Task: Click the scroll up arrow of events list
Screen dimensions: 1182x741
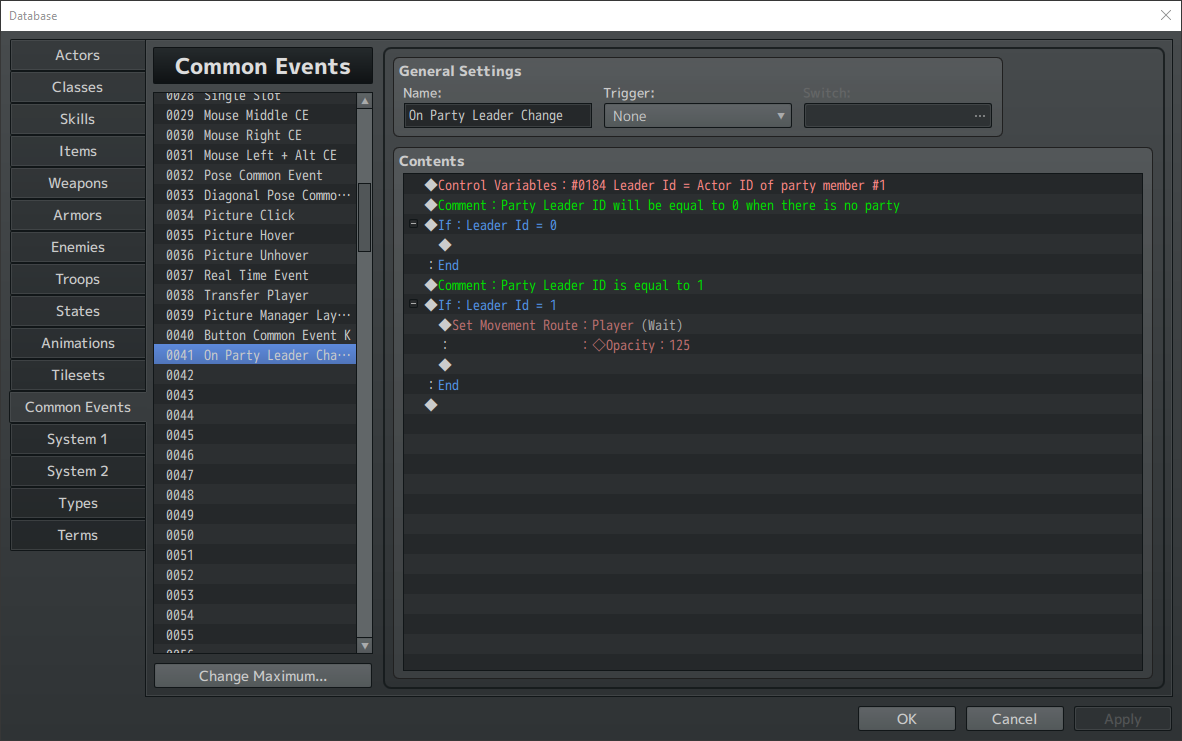Action: coord(365,101)
